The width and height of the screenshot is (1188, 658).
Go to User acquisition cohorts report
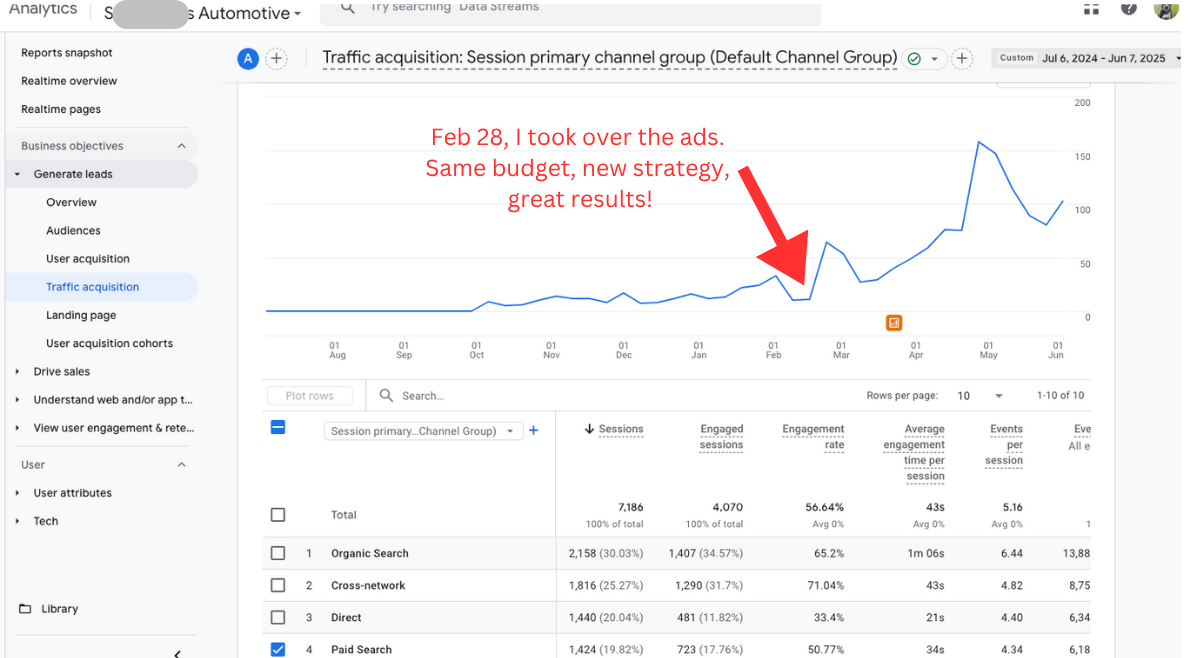(109, 343)
